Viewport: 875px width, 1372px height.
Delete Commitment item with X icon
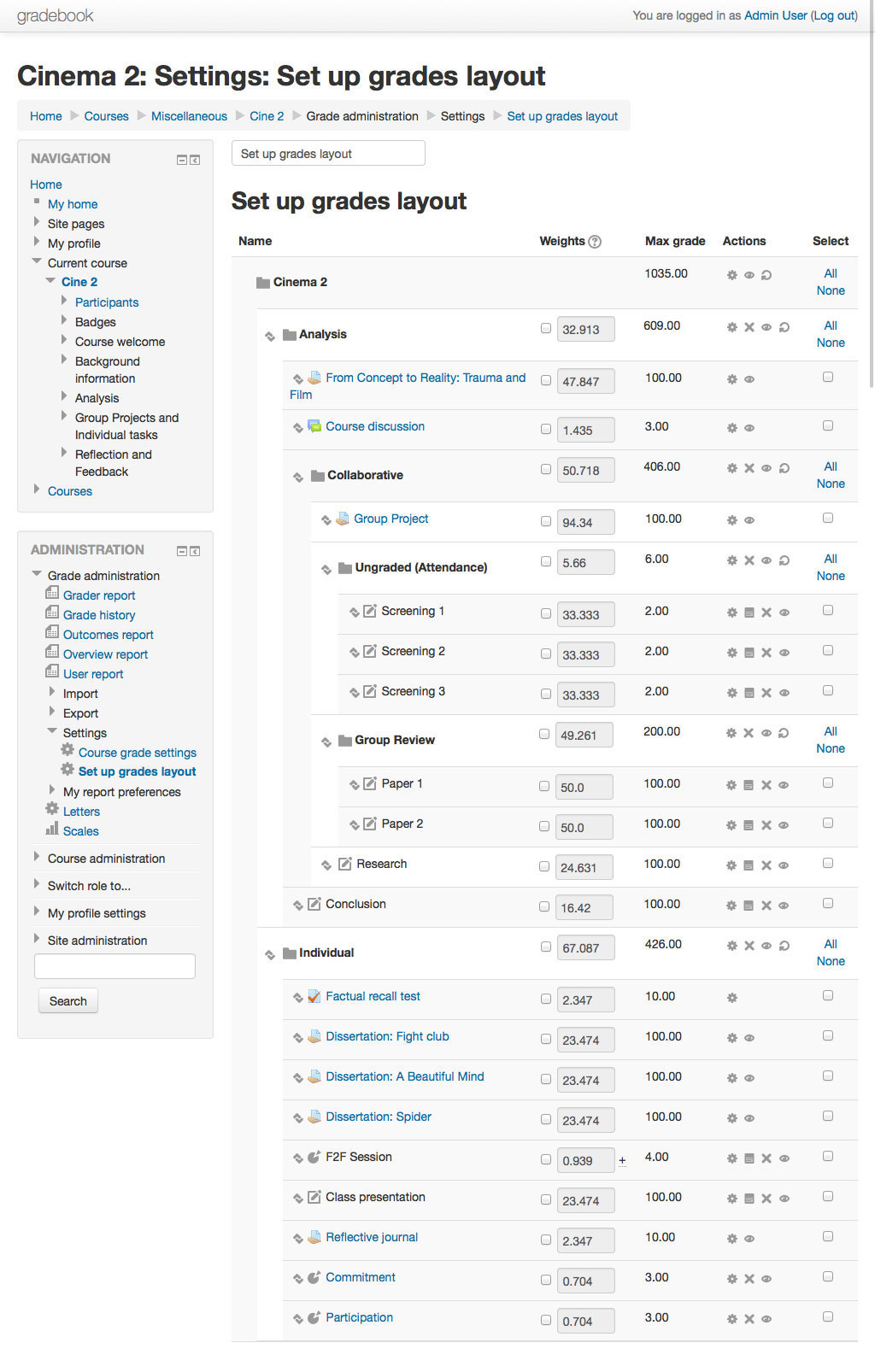point(749,1279)
